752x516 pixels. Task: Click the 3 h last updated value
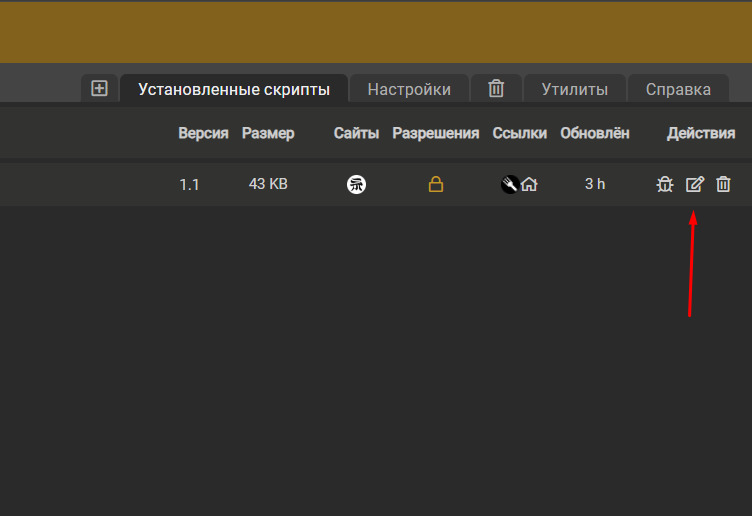point(595,184)
